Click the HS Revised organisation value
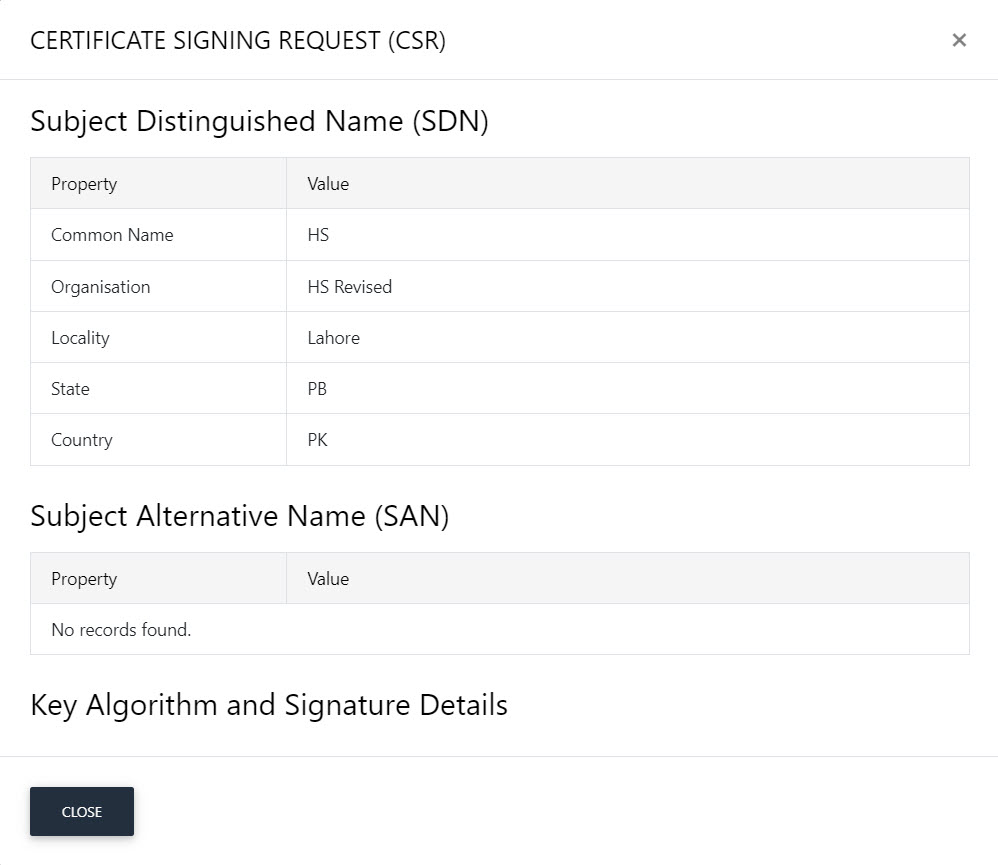This screenshot has width=998, height=865. point(349,287)
